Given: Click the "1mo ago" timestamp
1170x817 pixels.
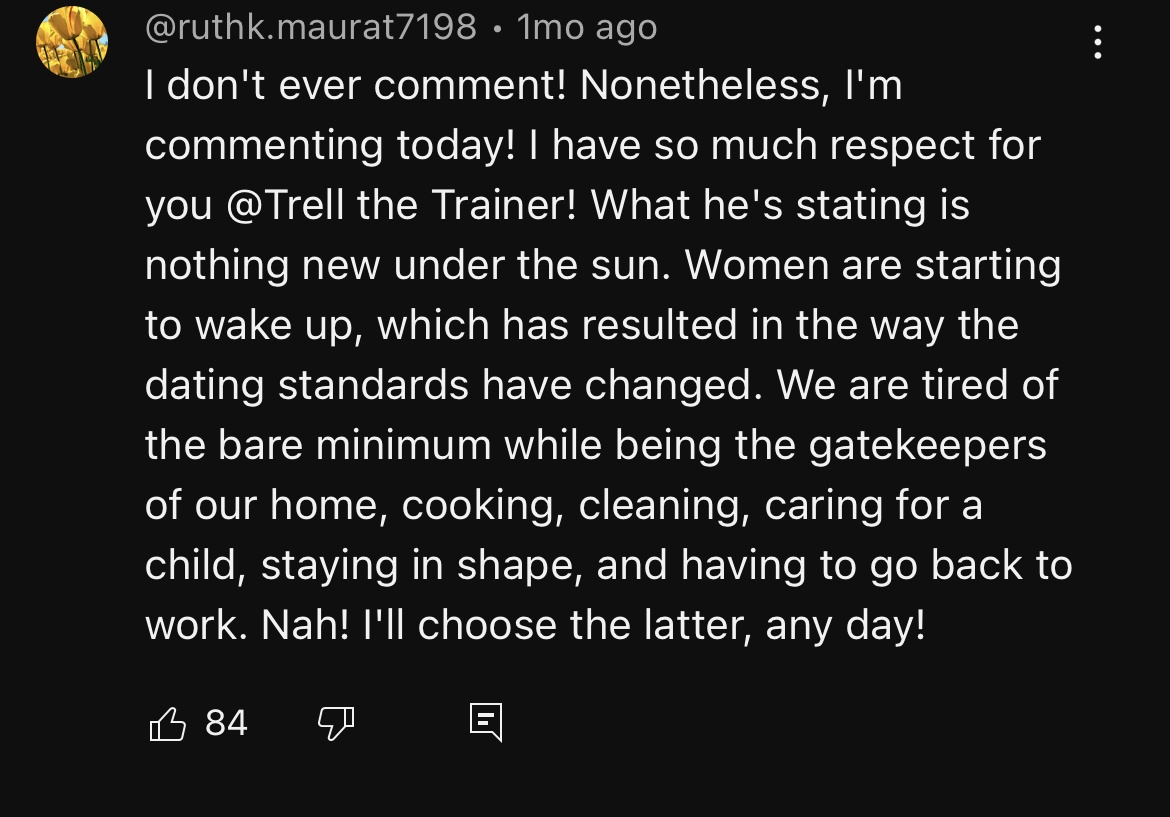Looking at the screenshot, I should (587, 27).
